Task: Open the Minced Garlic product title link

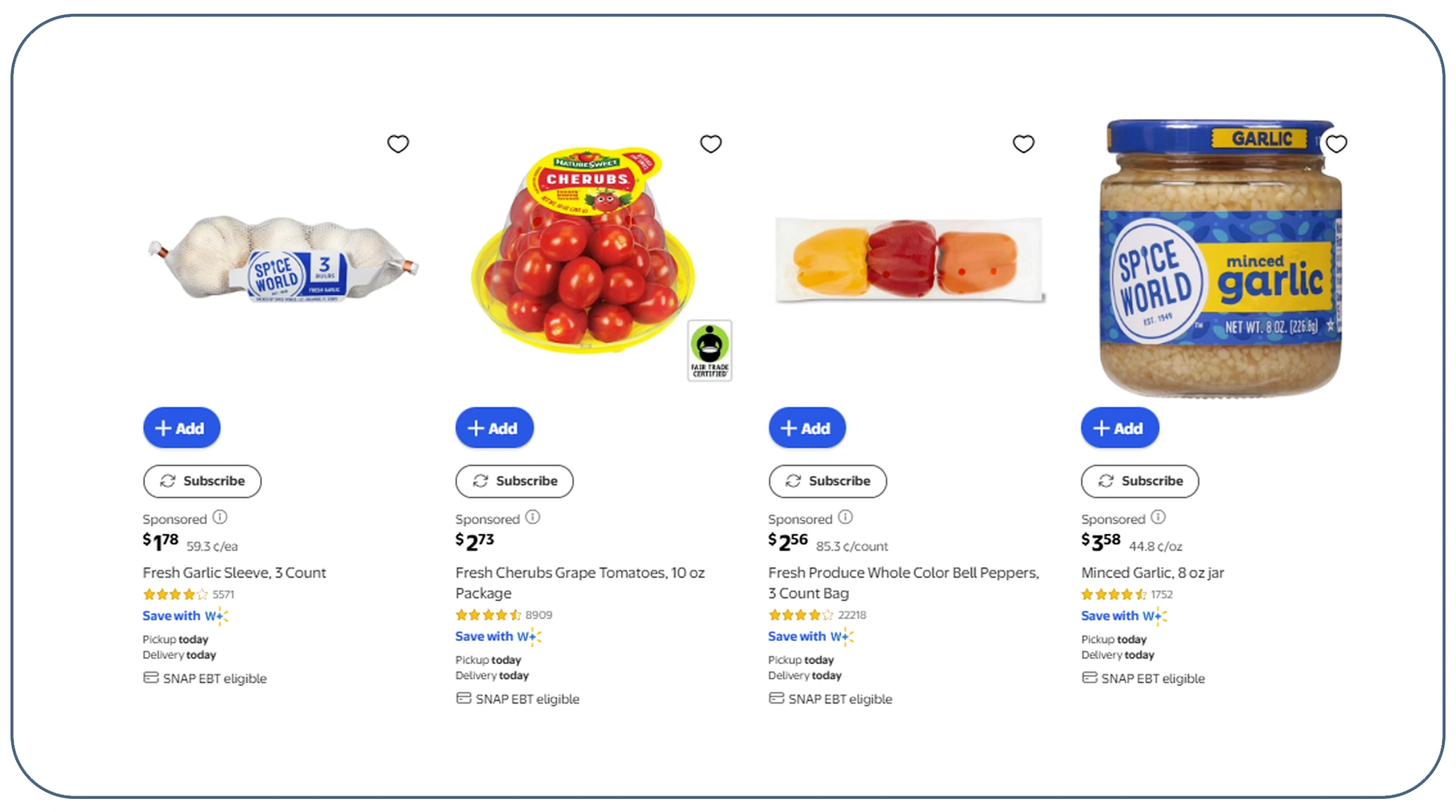Action: coord(1154,572)
